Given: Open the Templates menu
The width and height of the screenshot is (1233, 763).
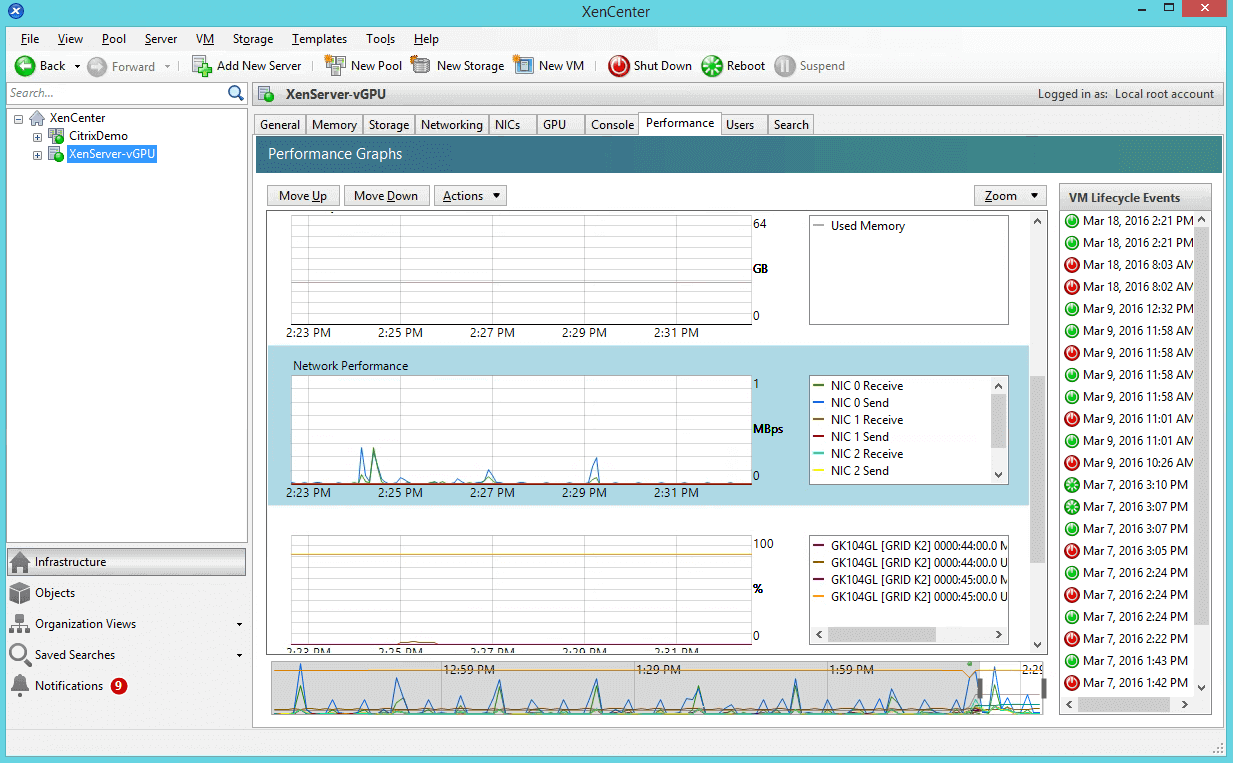Looking at the screenshot, I should tap(319, 39).
